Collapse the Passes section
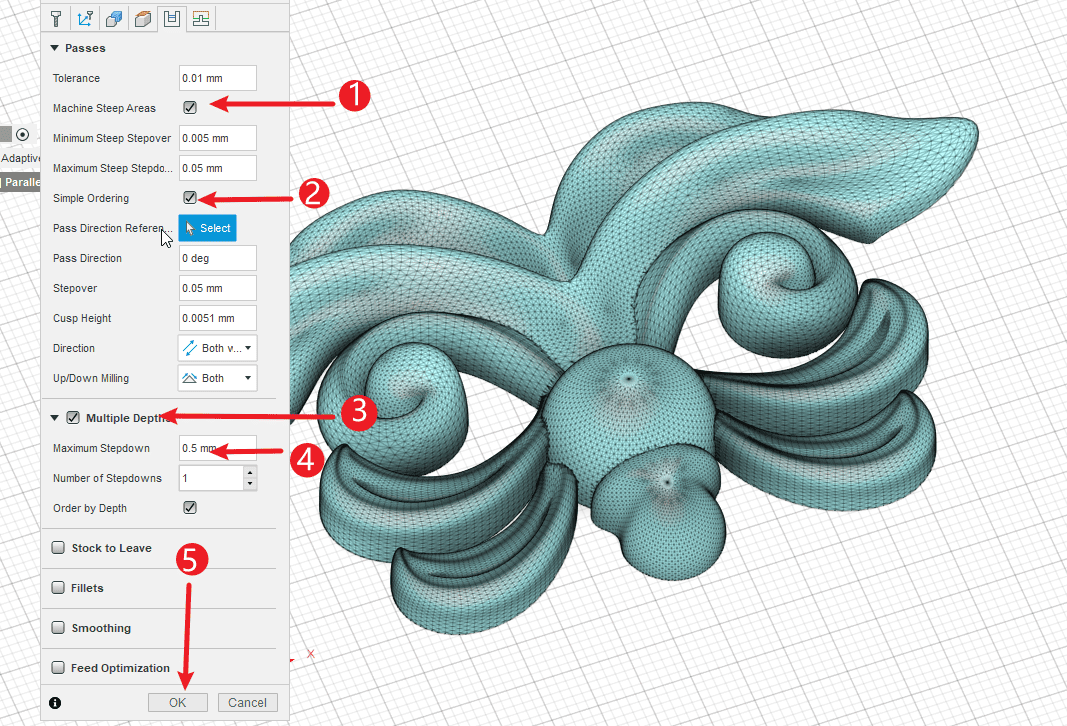This screenshot has height=726, width=1067. (55, 48)
